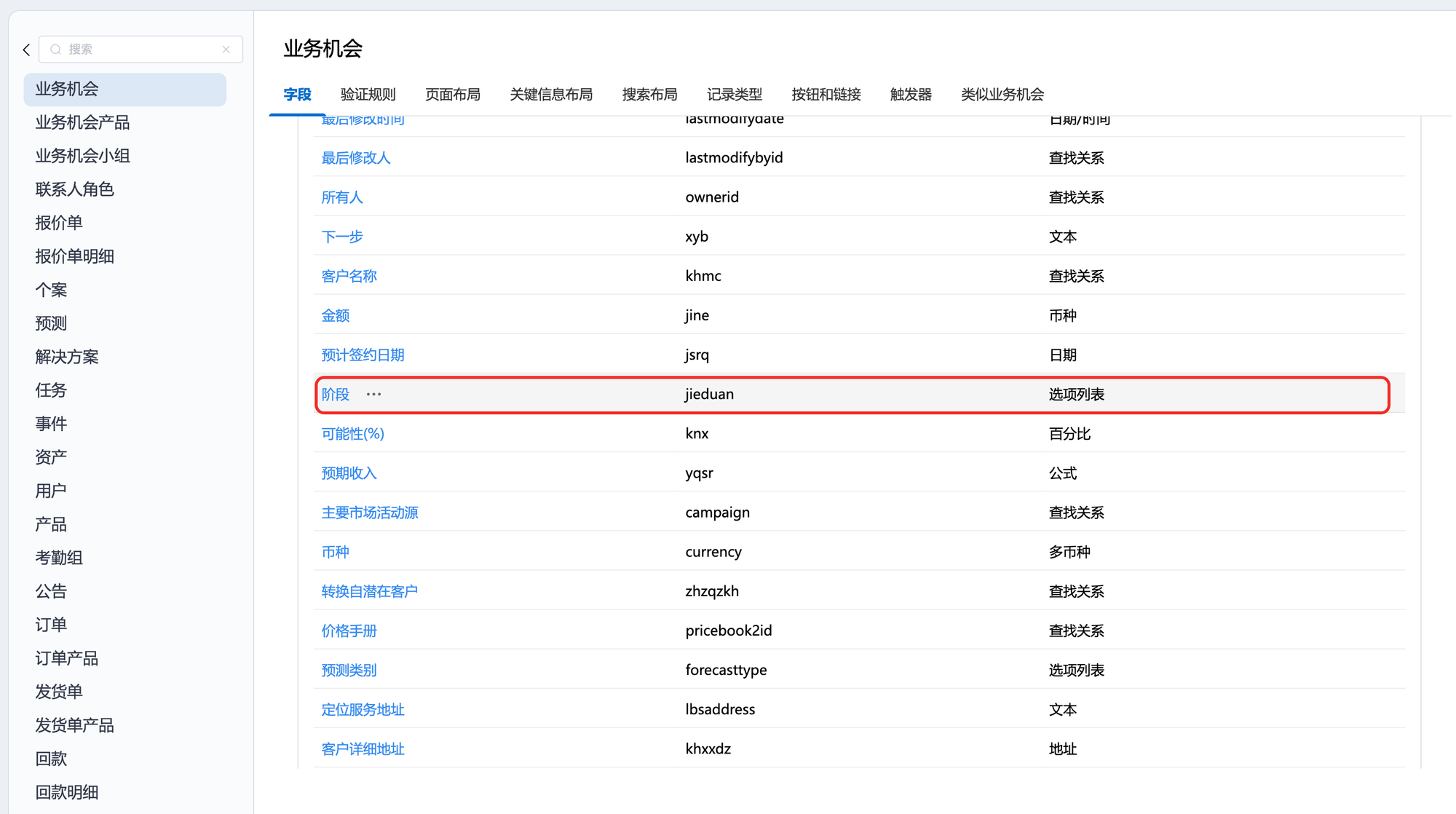
Task: Switch to the 验证规则 tab
Action: [368, 95]
